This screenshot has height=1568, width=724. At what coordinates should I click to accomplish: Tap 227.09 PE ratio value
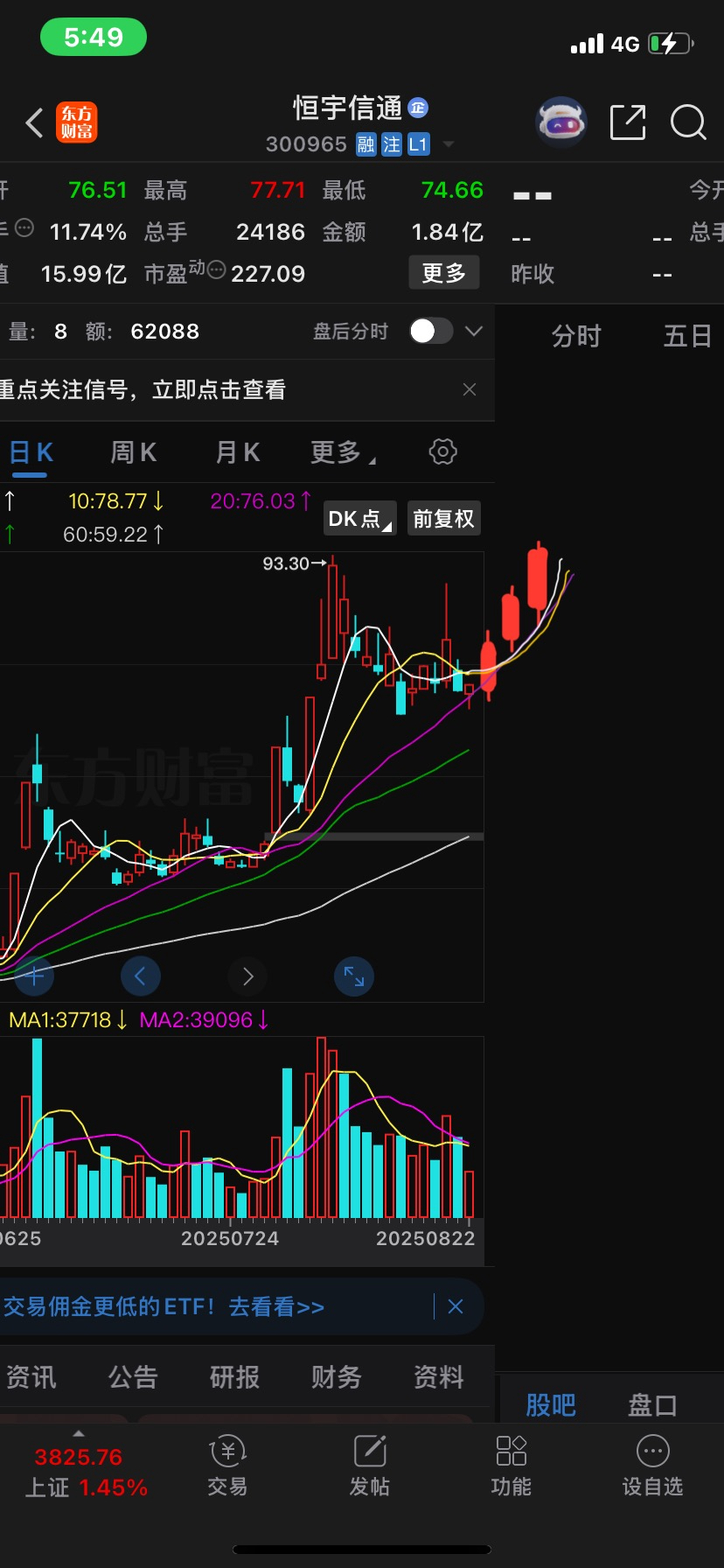[268, 274]
